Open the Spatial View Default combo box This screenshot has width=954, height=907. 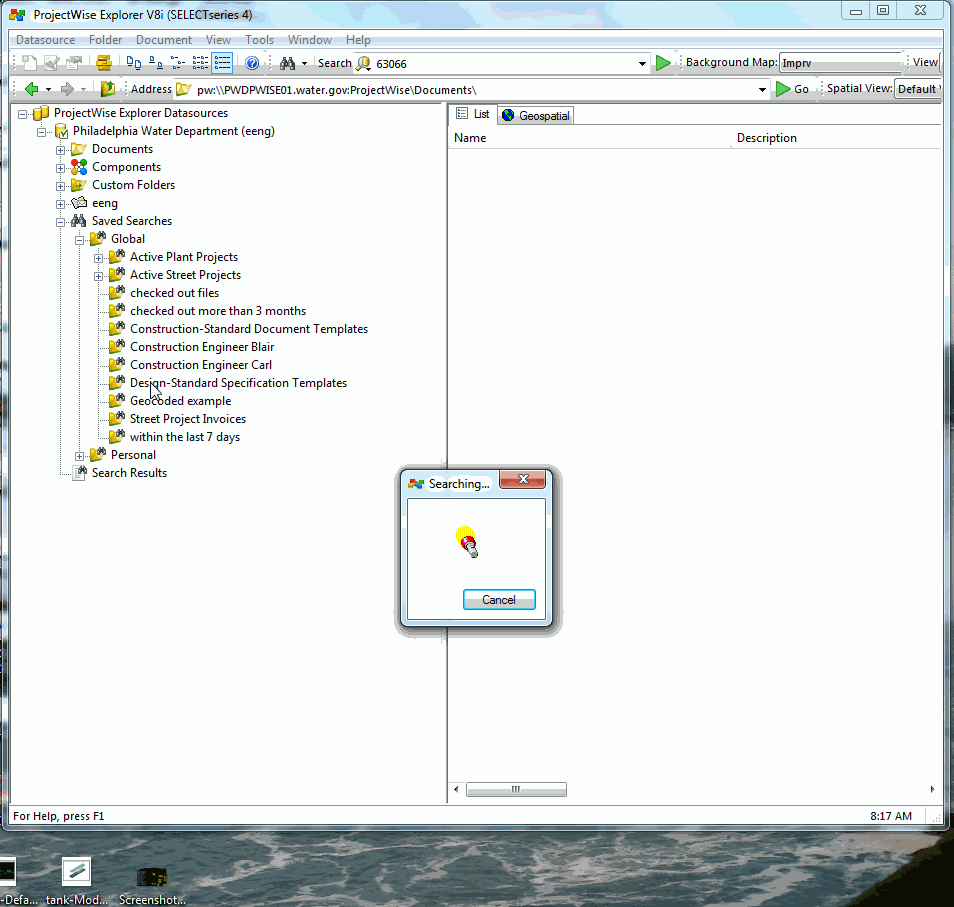[919, 89]
